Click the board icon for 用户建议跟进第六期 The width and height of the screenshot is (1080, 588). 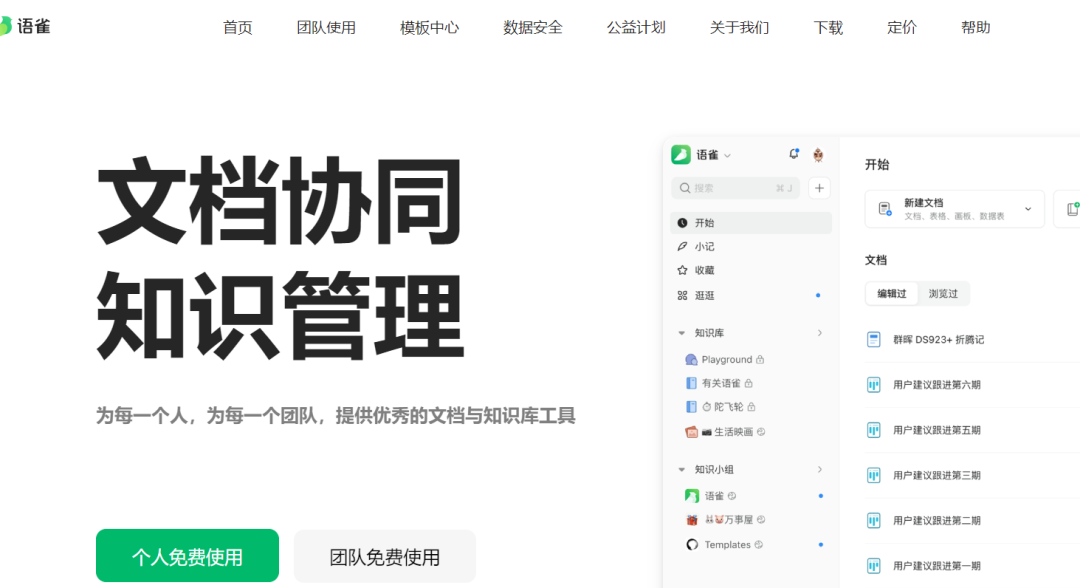click(x=873, y=385)
